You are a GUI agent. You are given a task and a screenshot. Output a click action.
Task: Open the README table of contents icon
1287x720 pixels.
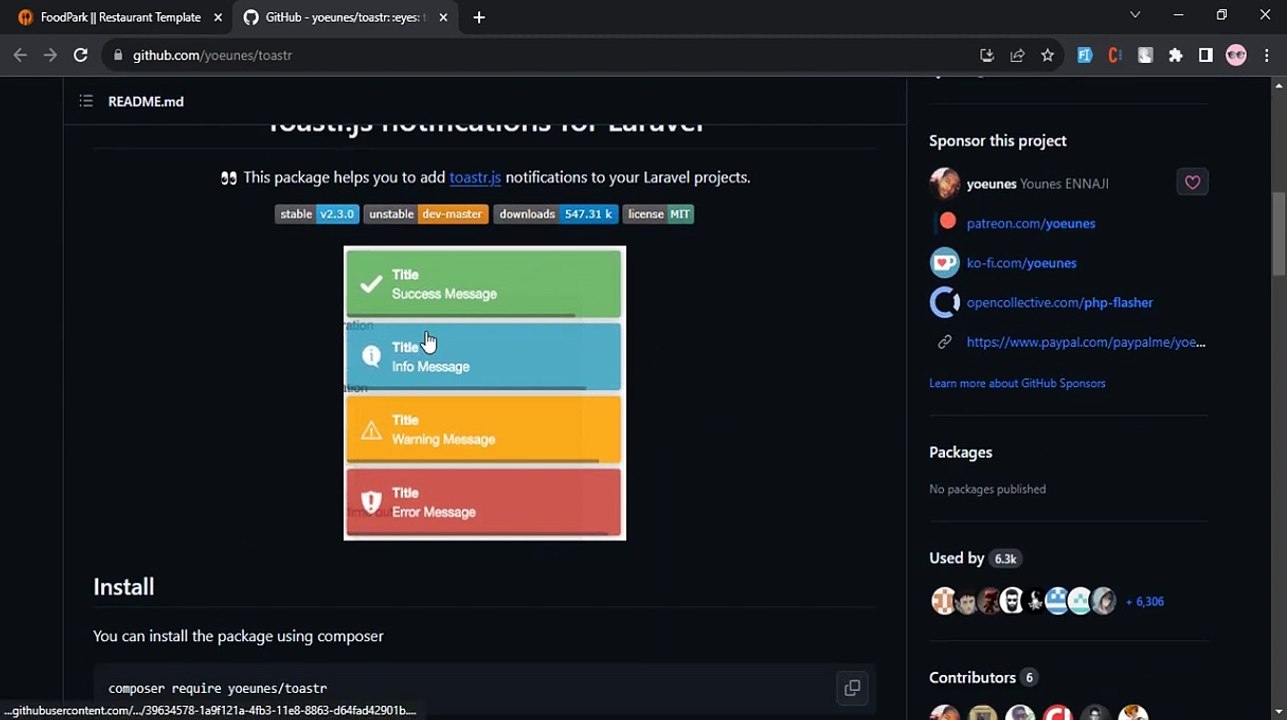click(x=86, y=101)
